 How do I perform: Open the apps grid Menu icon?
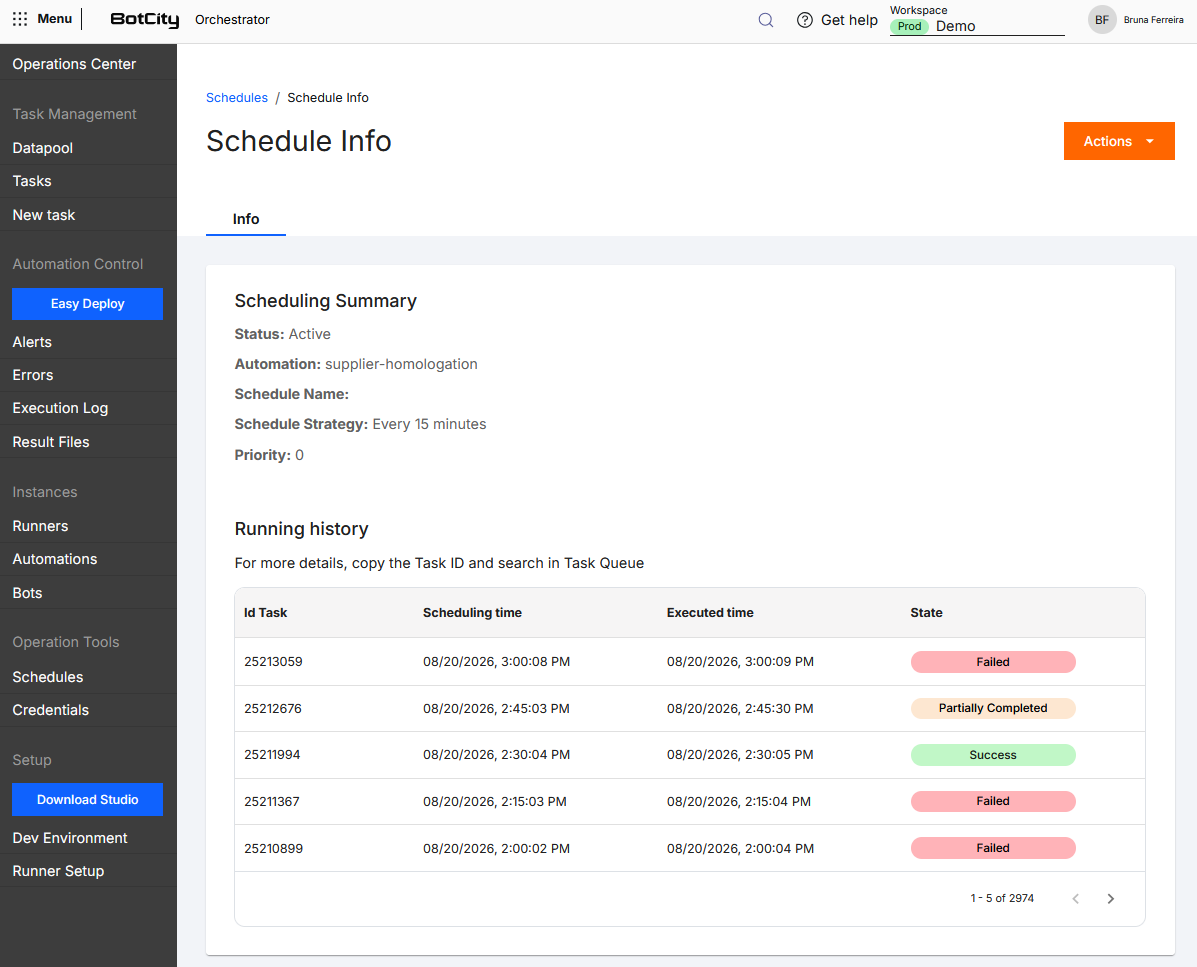pyautogui.click(x=20, y=19)
